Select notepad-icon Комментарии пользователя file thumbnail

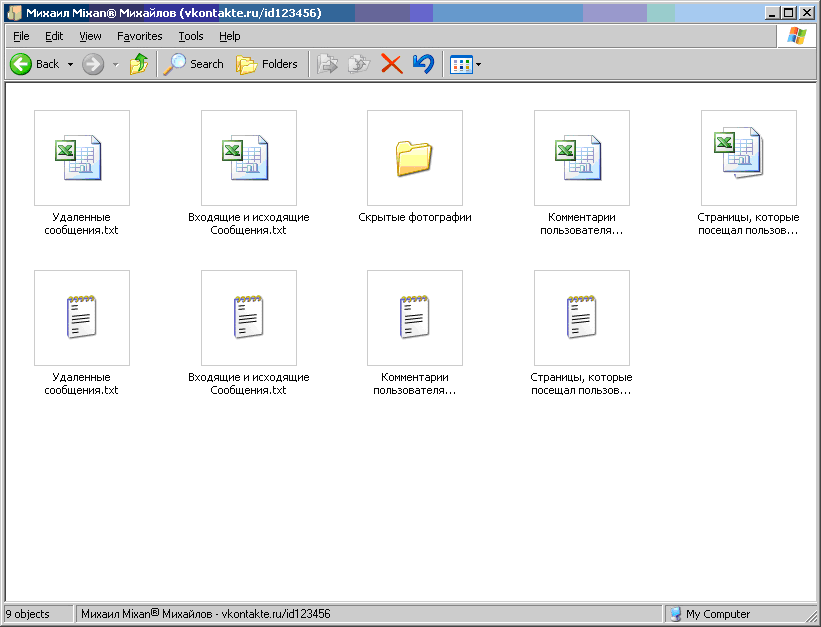[415, 318]
